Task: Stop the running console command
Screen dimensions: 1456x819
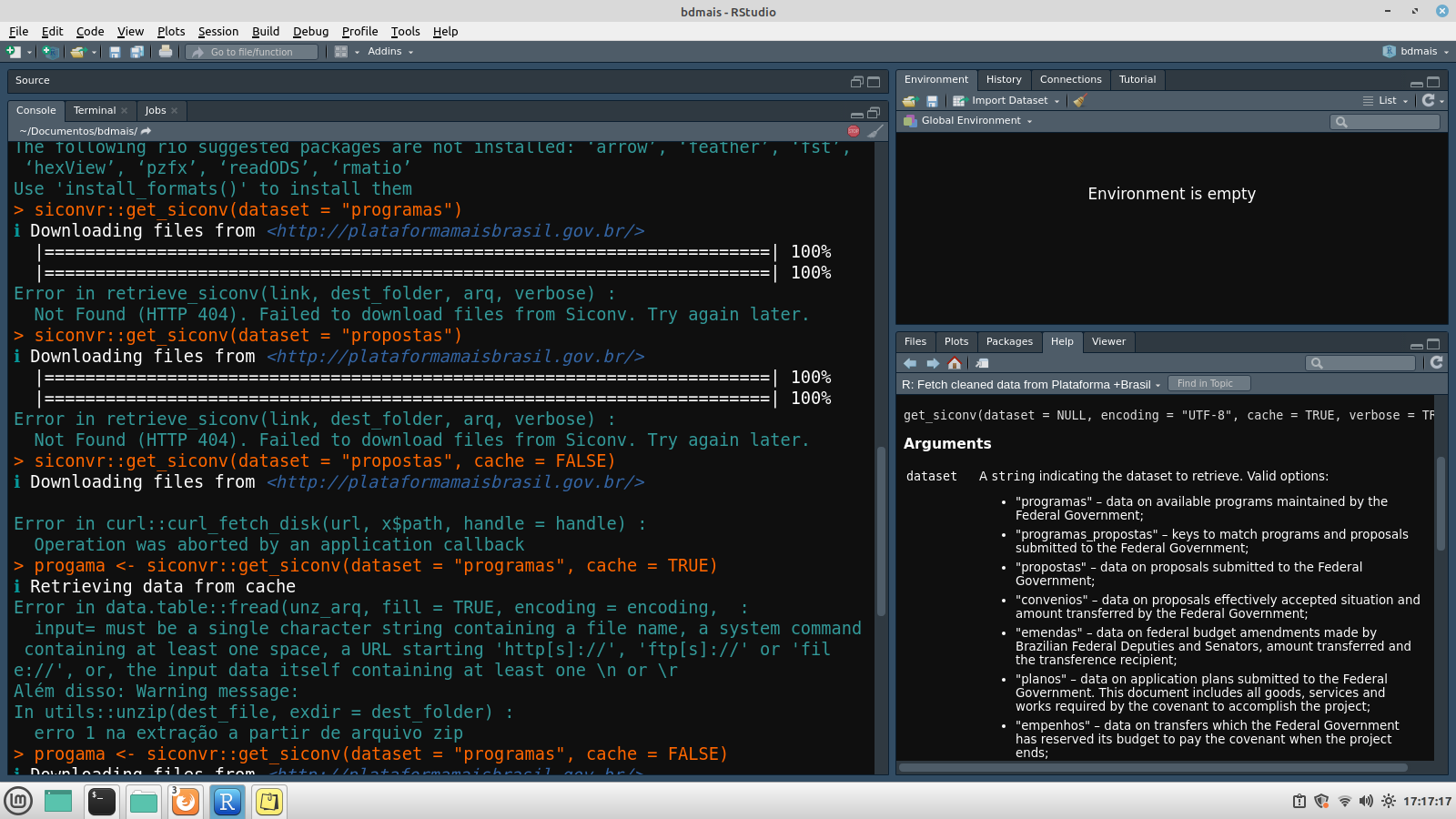Action: [x=854, y=131]
